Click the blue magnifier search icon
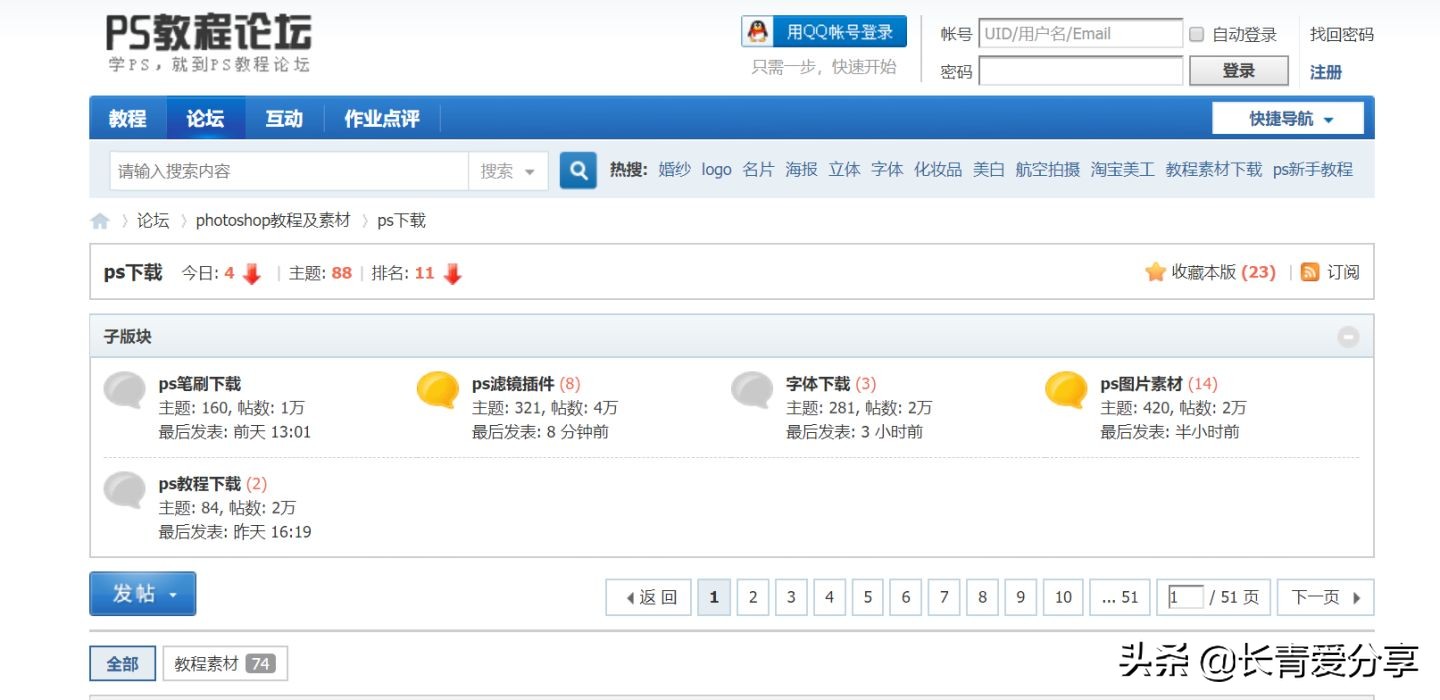The height and width of the screenshot is (700, 1440). (577, 170)
